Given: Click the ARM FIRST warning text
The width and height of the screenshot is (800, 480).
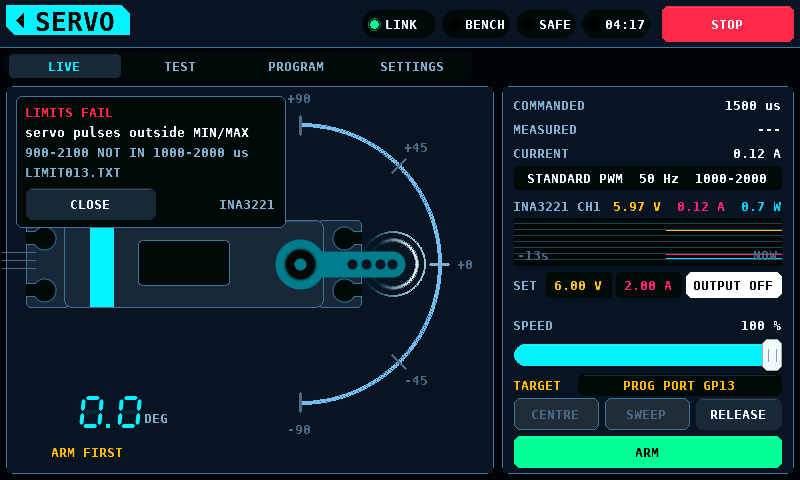Looking at the screenshot, I should [x=87, y=452].
